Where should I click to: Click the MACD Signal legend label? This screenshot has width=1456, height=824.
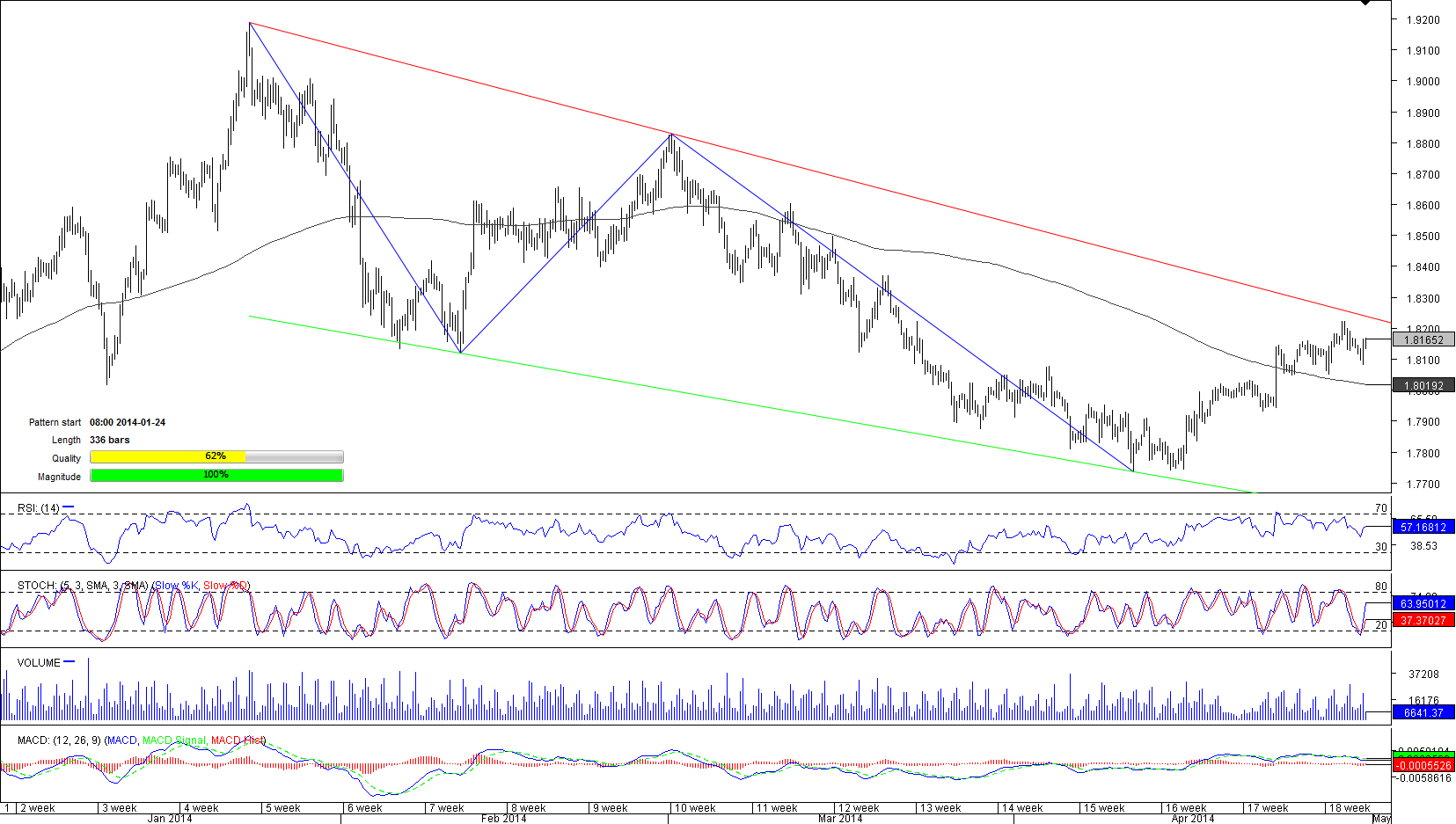coord(173,740)
